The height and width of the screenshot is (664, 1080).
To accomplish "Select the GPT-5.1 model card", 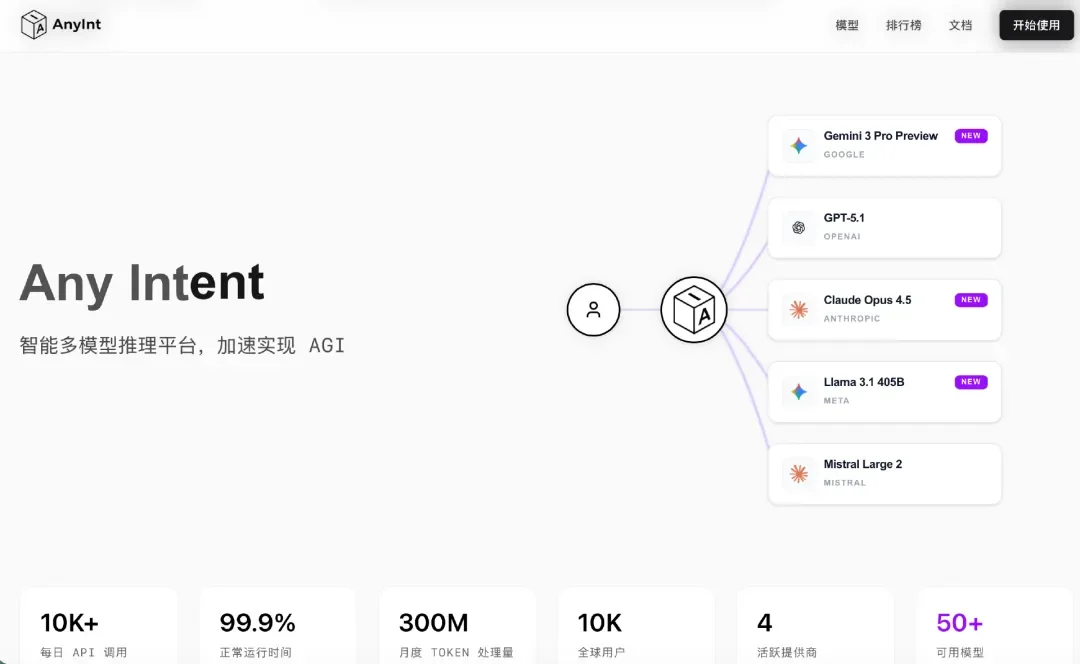I will coord(885,227).
